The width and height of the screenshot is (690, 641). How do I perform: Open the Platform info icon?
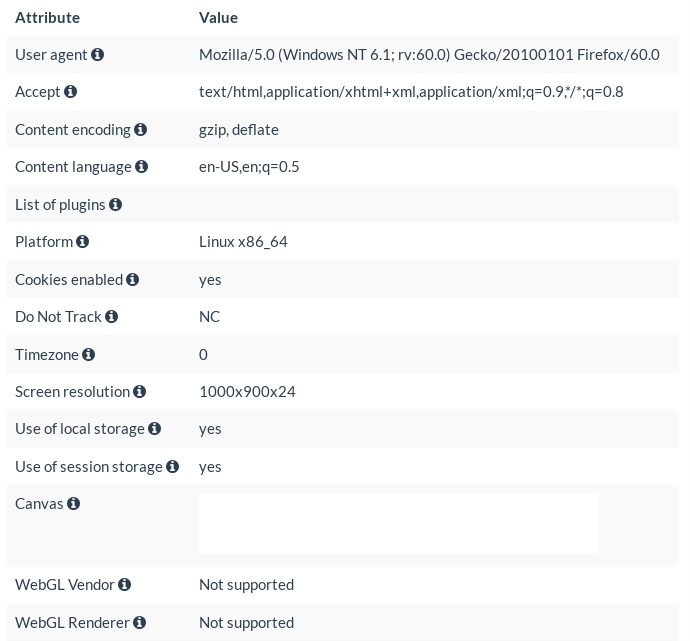point(82,242)
